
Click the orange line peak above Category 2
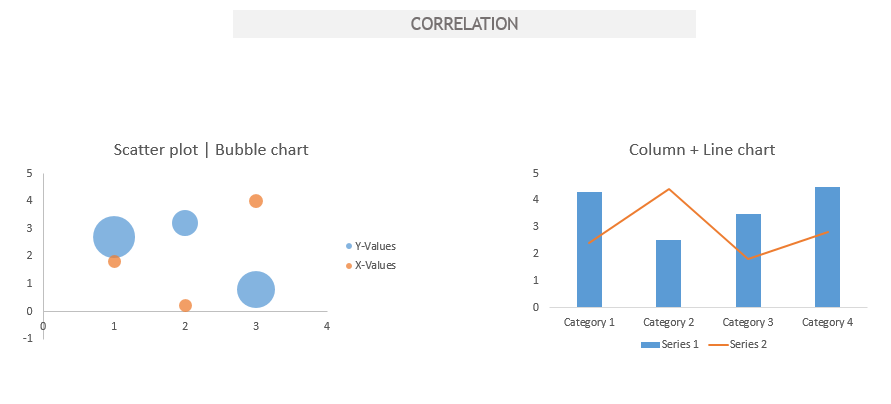coord(669,189)
